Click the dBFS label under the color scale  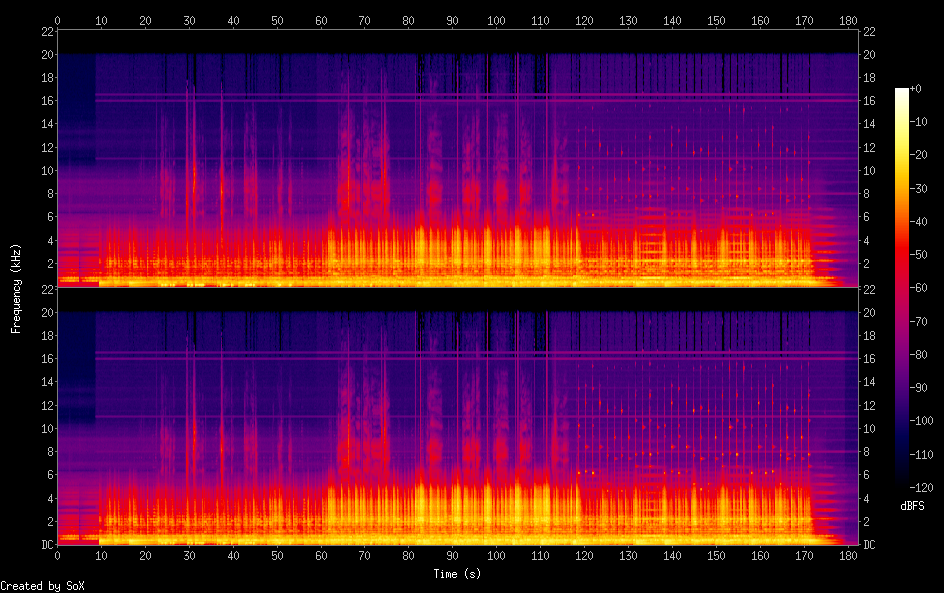(x=911, y=506)
